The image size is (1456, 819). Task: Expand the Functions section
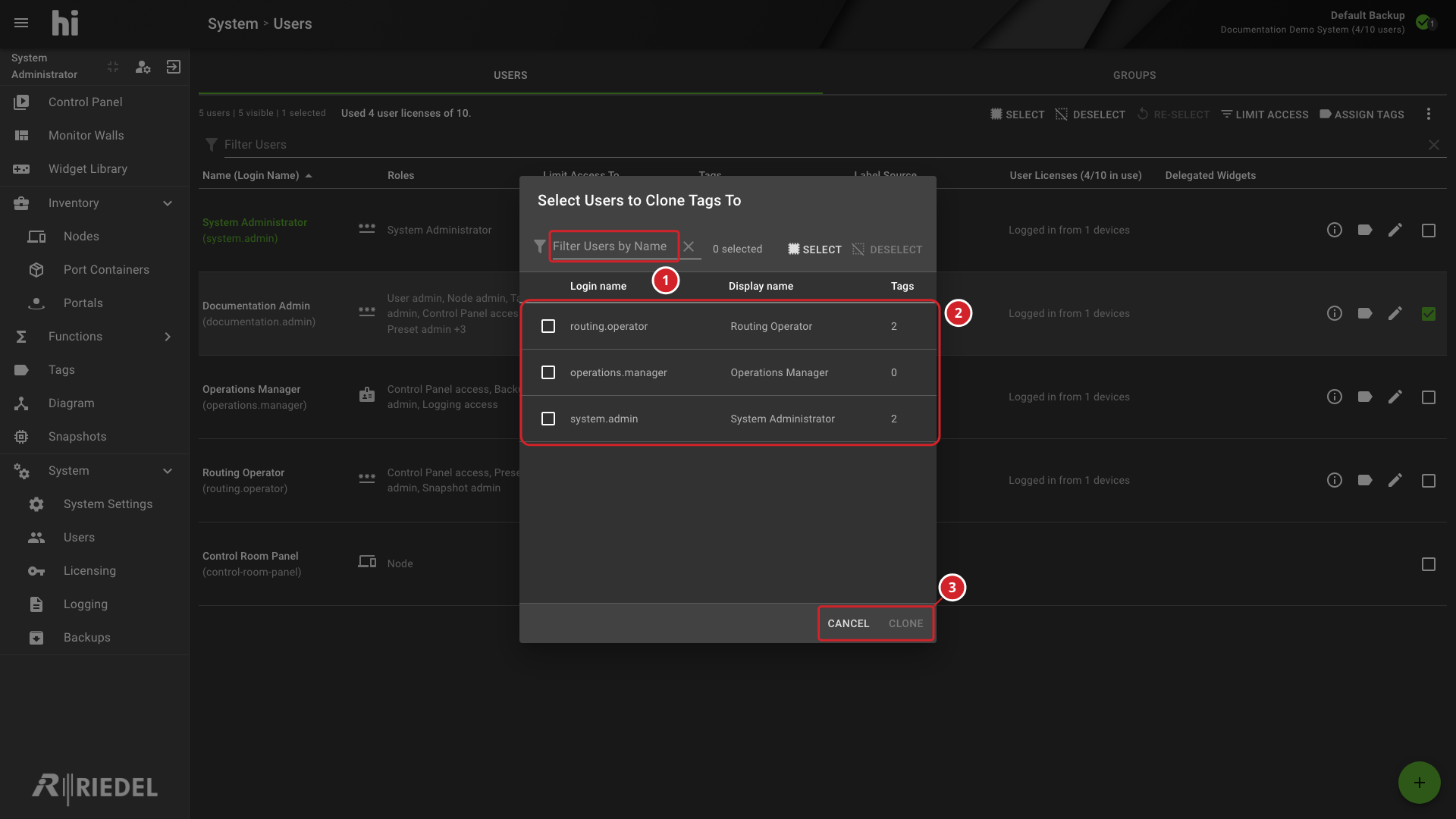[168, 337]
